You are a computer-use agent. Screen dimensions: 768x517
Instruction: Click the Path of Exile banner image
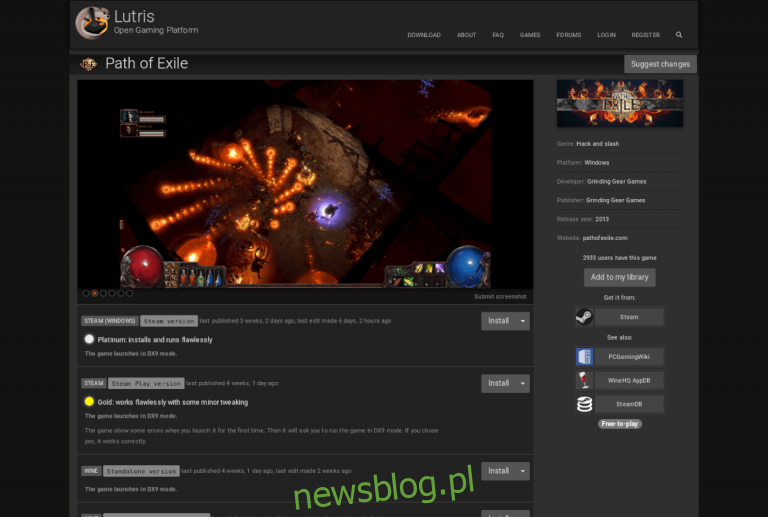(x=620, y=103)
